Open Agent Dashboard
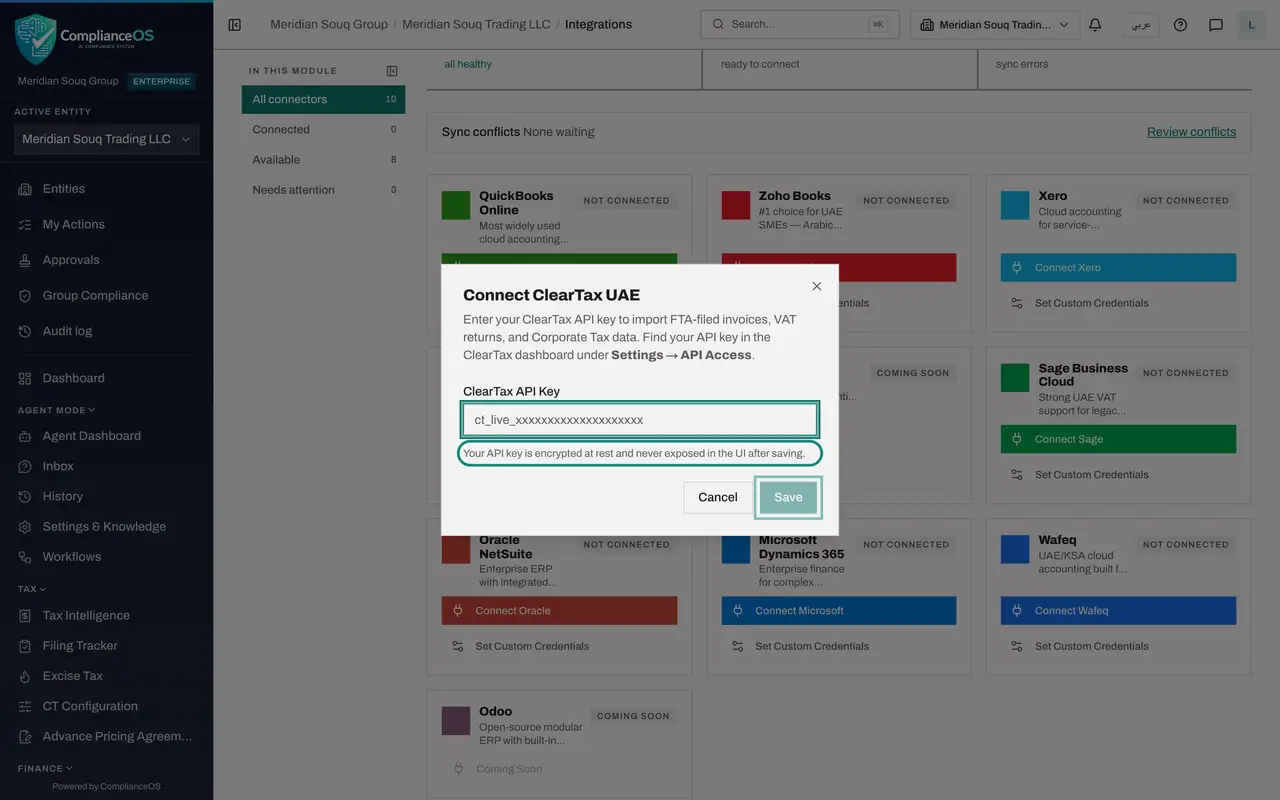The width and height of the screenshot is (1280, 800). (106, 436)
